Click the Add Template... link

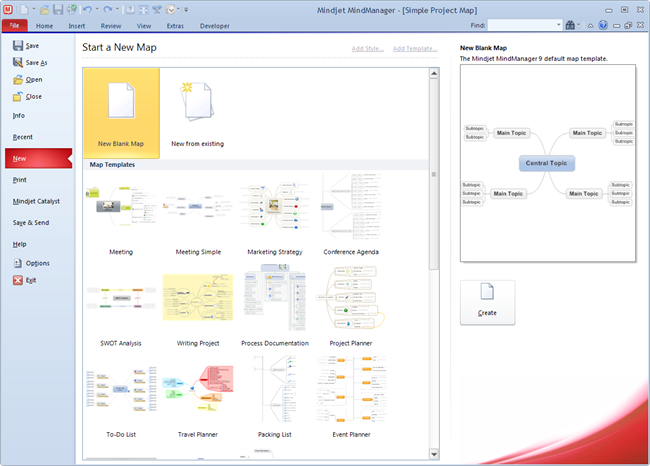(415, 49)
